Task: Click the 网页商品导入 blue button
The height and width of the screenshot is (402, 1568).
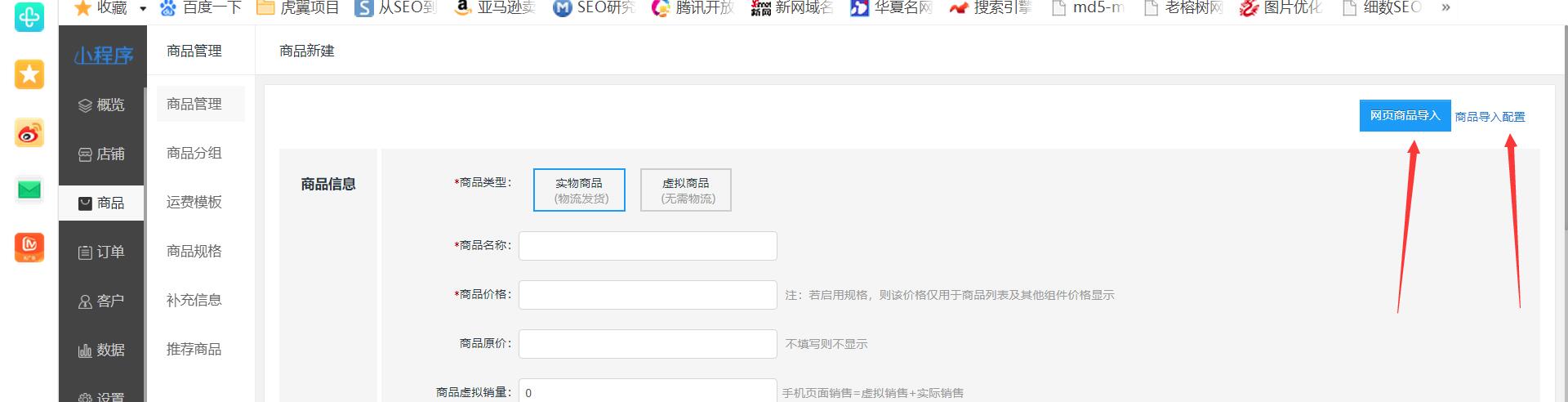Action: [1405, 116]
